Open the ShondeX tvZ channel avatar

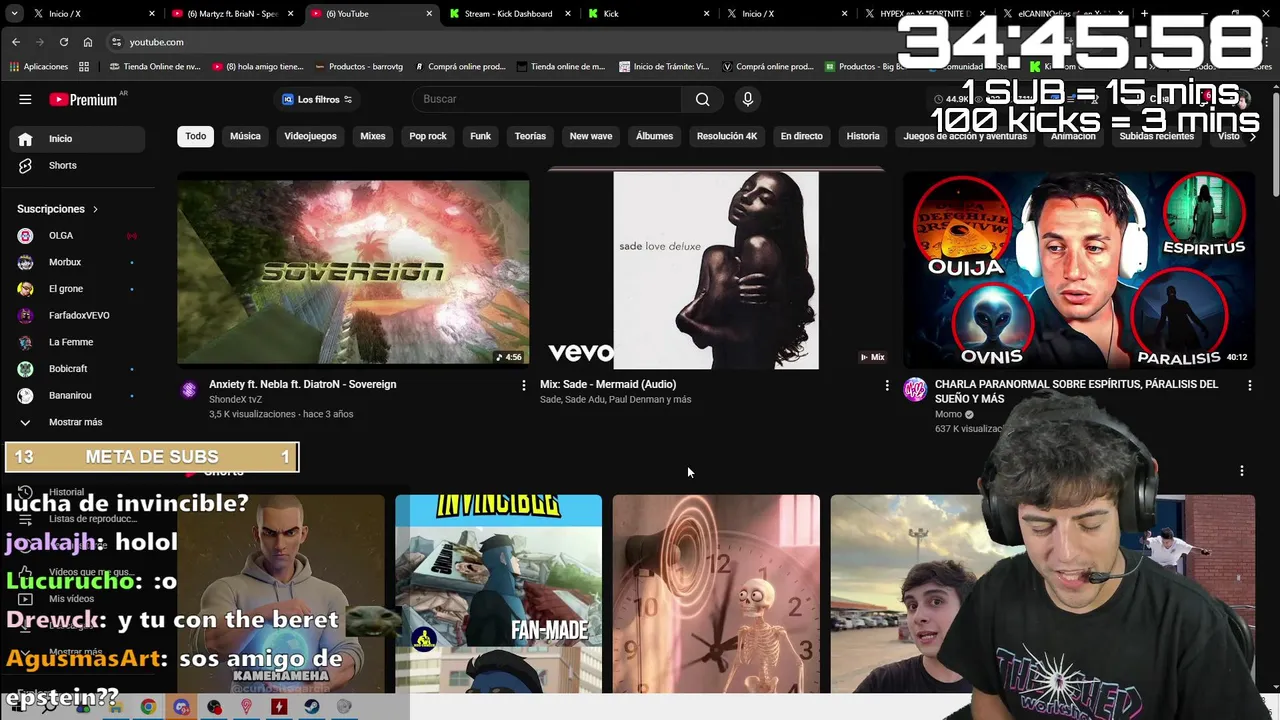(x=189, y=390)
